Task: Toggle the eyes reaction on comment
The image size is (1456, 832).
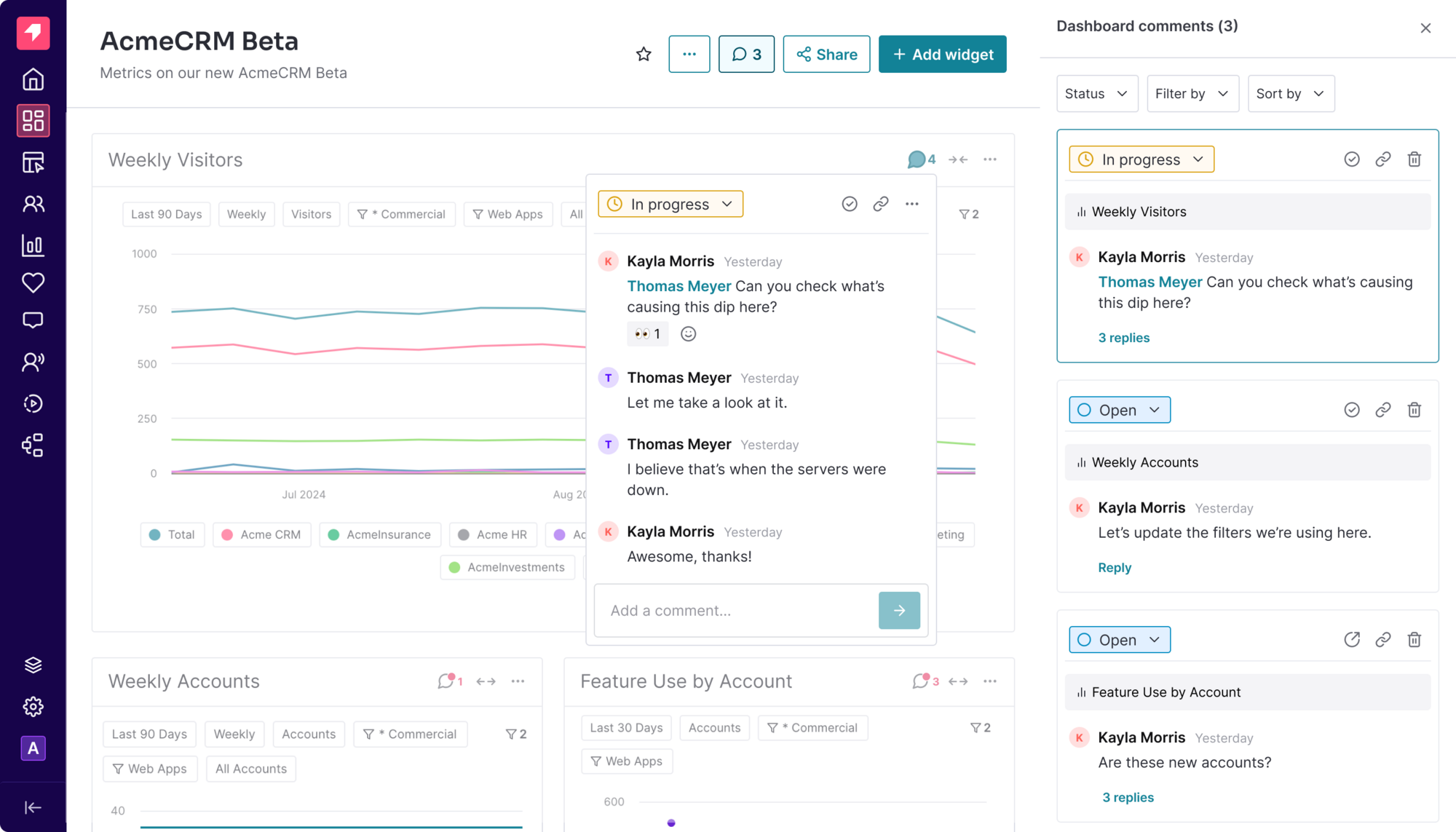Action: point(647,333)
